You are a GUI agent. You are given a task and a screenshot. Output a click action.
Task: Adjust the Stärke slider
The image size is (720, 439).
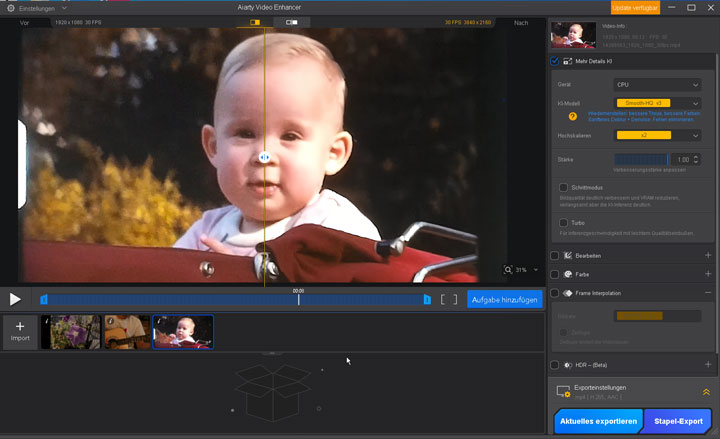pos(641,159)
